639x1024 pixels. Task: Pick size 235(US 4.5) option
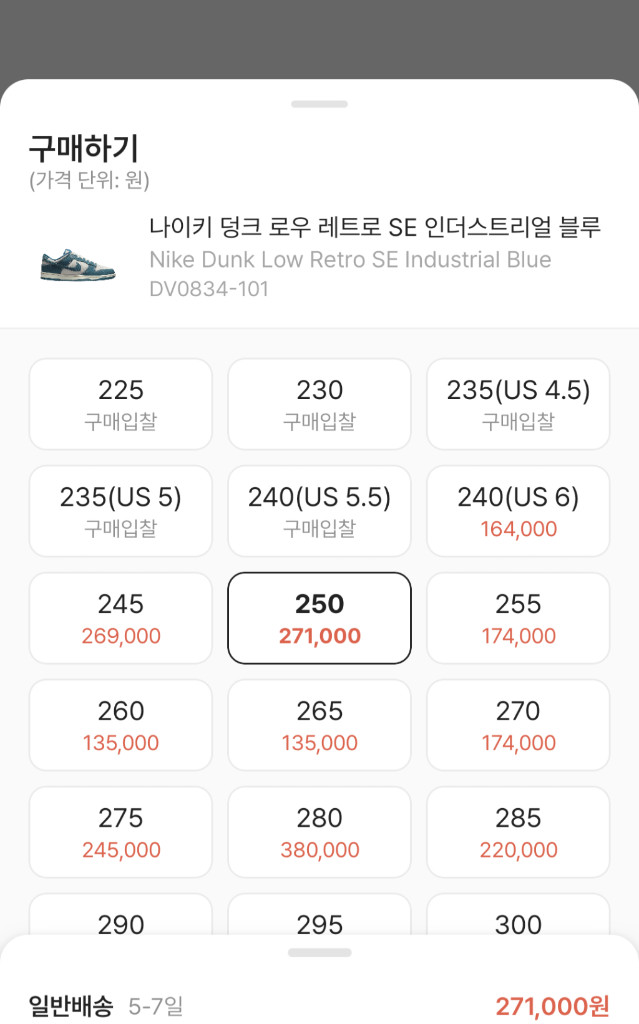coord(517,404)
